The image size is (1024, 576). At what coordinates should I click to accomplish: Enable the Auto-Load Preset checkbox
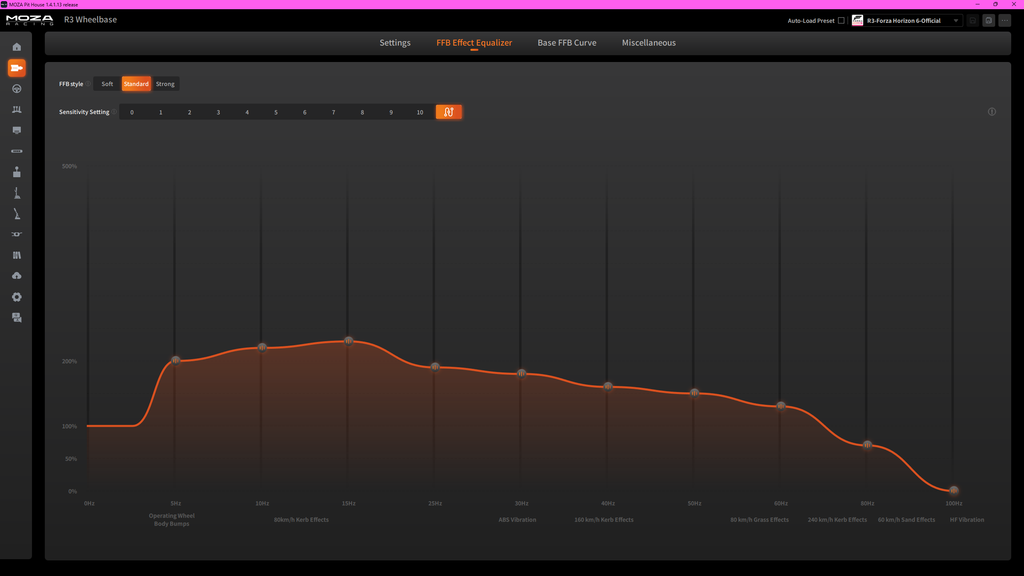pos(841,21)
